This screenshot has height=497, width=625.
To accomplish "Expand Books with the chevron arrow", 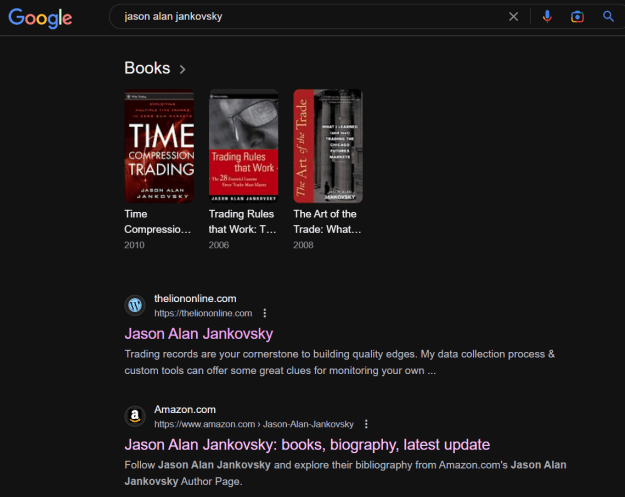I will tap(183, 69).
